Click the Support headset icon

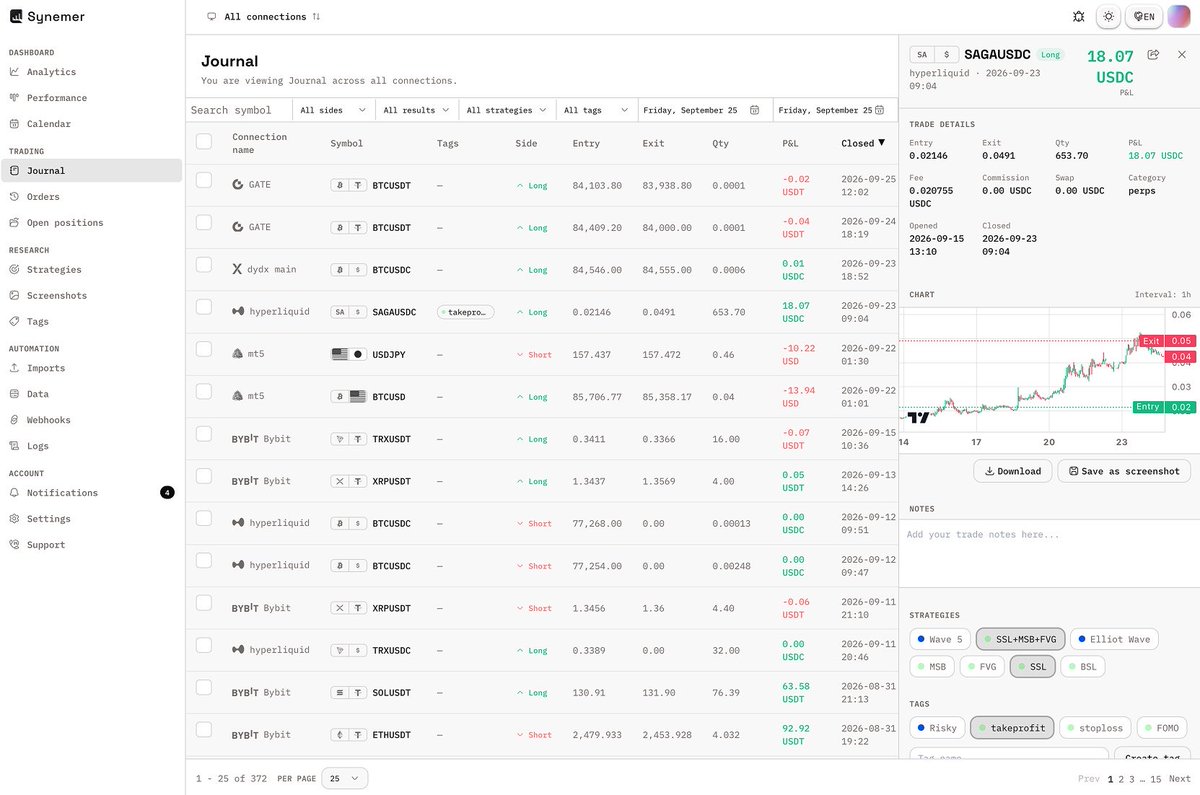(15, 545)
